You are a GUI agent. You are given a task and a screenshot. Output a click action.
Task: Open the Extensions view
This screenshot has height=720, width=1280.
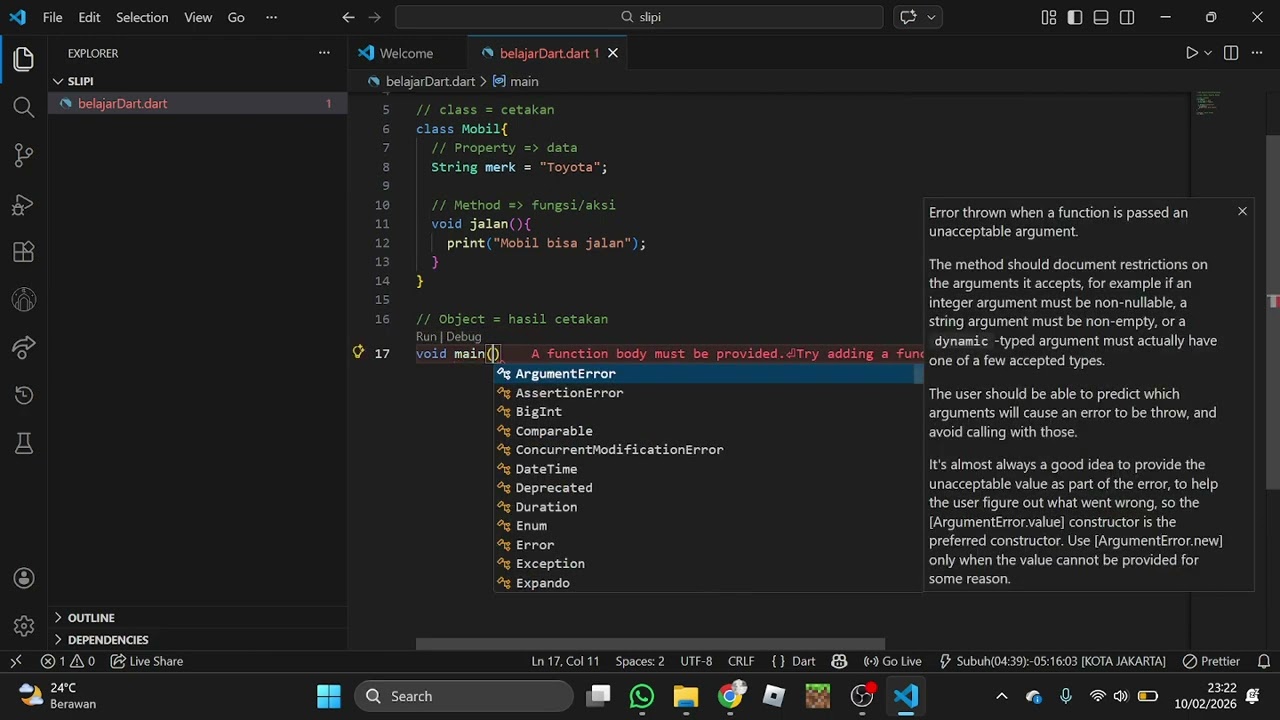coord(24,252)
